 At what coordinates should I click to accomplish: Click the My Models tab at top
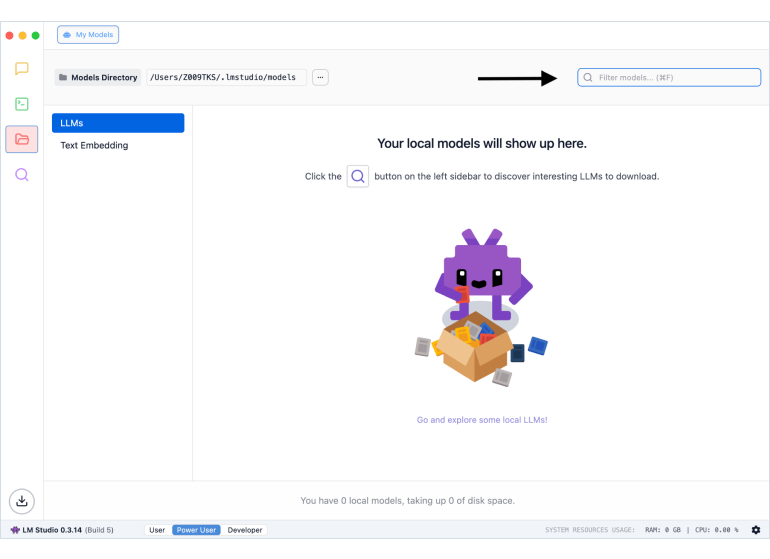(88, 35)
